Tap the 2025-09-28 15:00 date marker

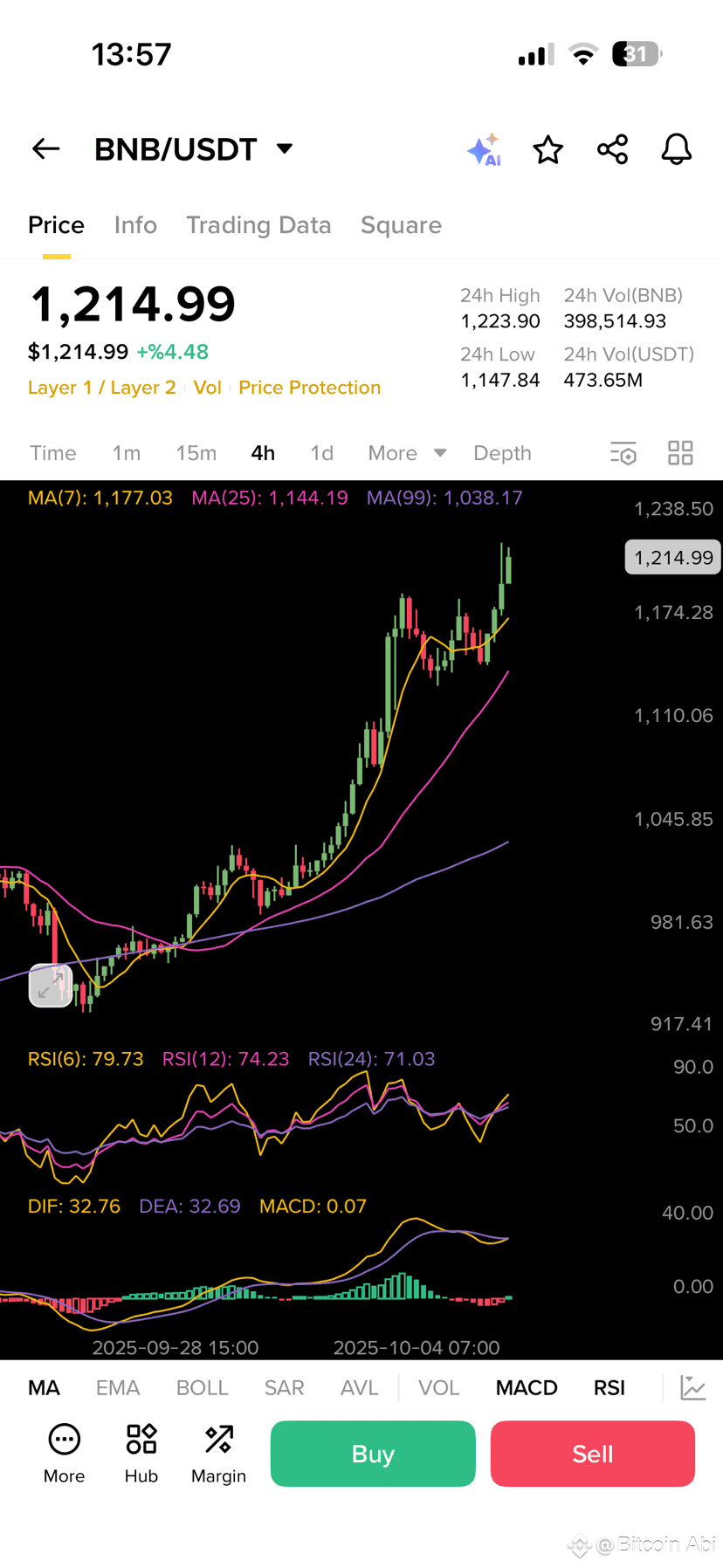coord(176,1348)
